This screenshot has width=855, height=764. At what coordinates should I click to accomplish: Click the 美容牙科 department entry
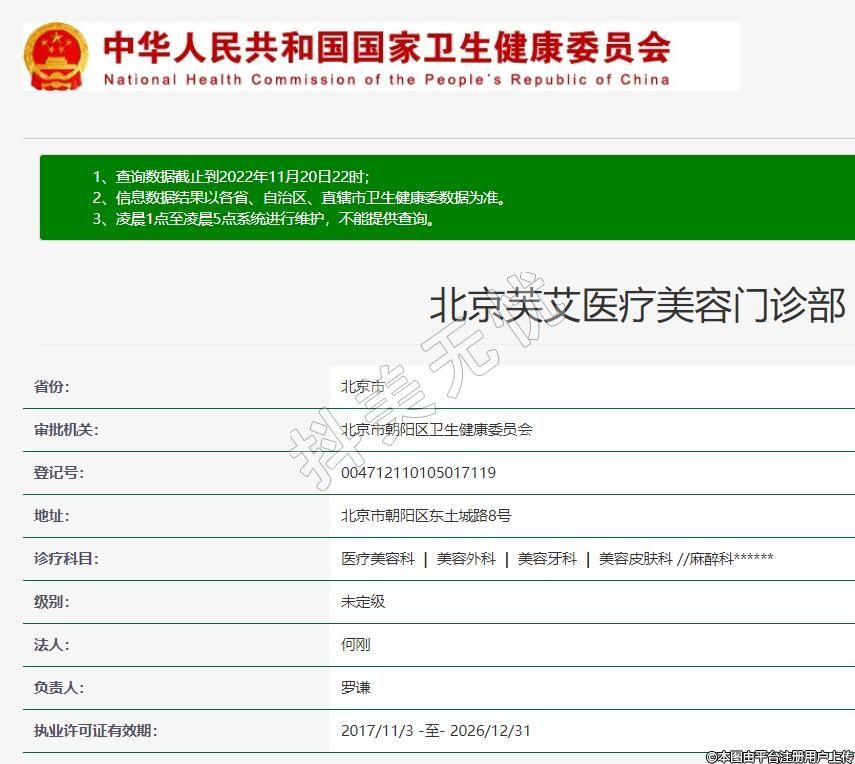(x=547, y=559)
